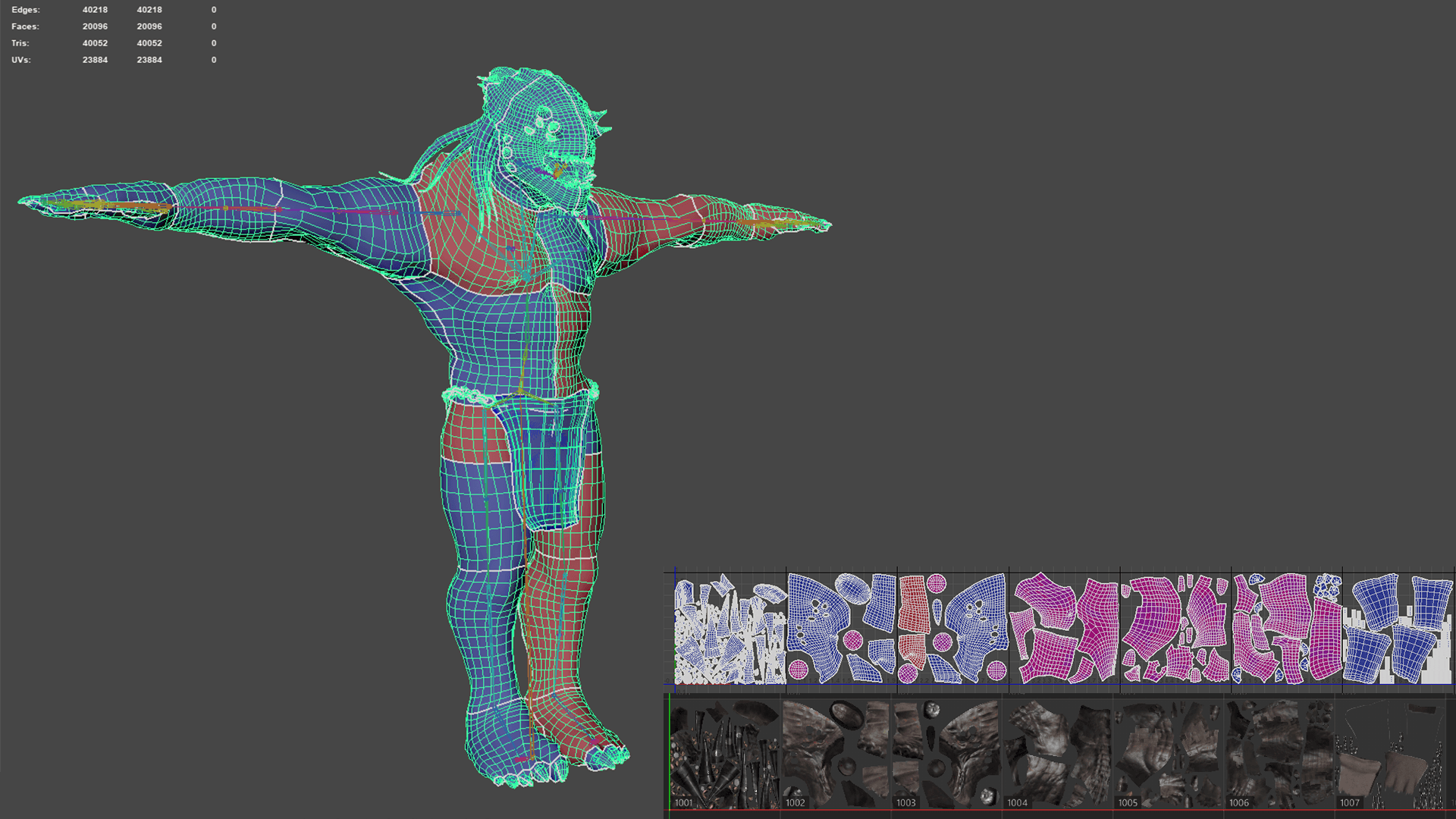Open the 1002 texture tile
This screenshot has height=819, width=1456.
pos(835,754)
